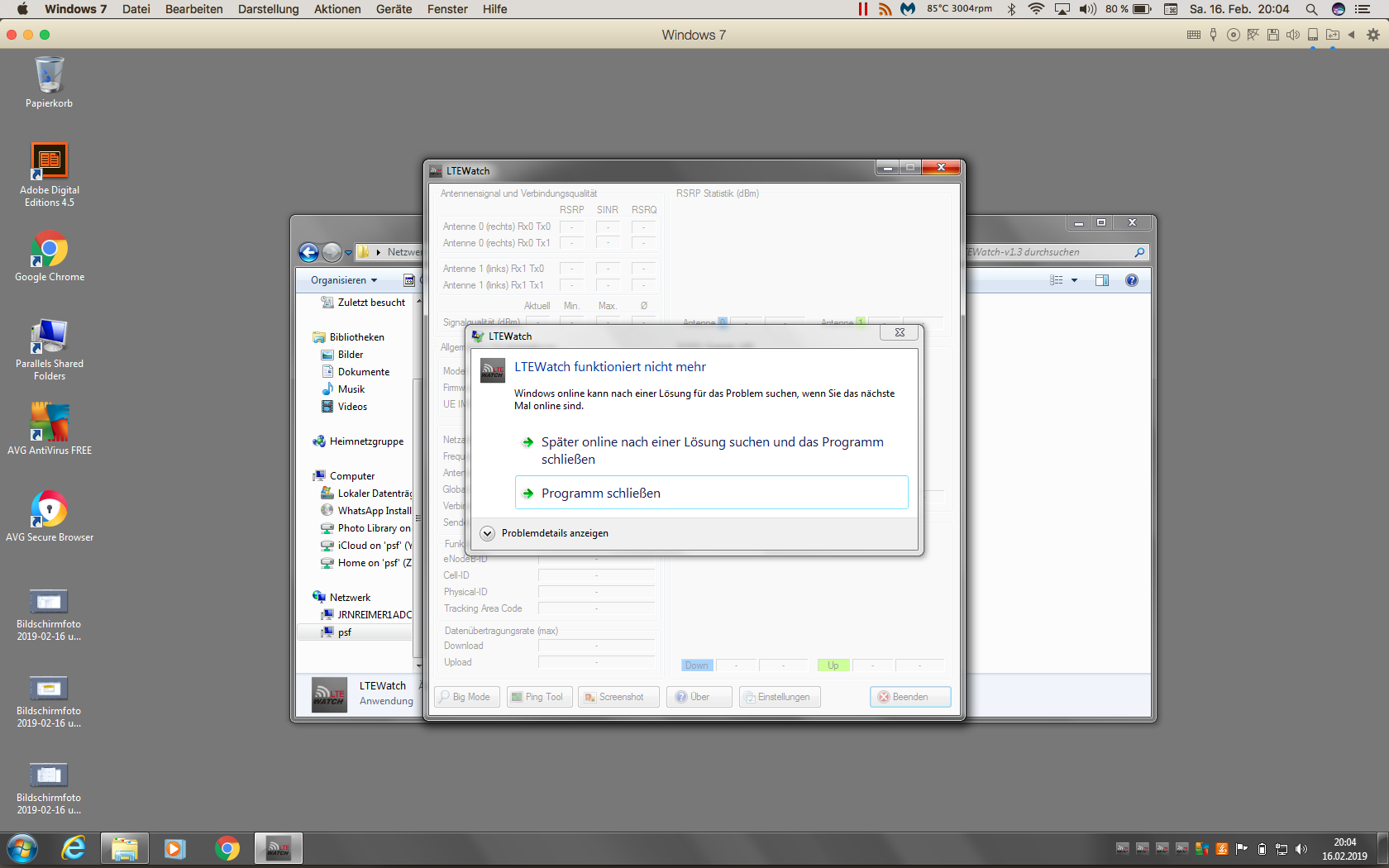Open the Papierkorb desktop icon
The height and width of the screenshot is (868, 1389).
coord(49,82)
